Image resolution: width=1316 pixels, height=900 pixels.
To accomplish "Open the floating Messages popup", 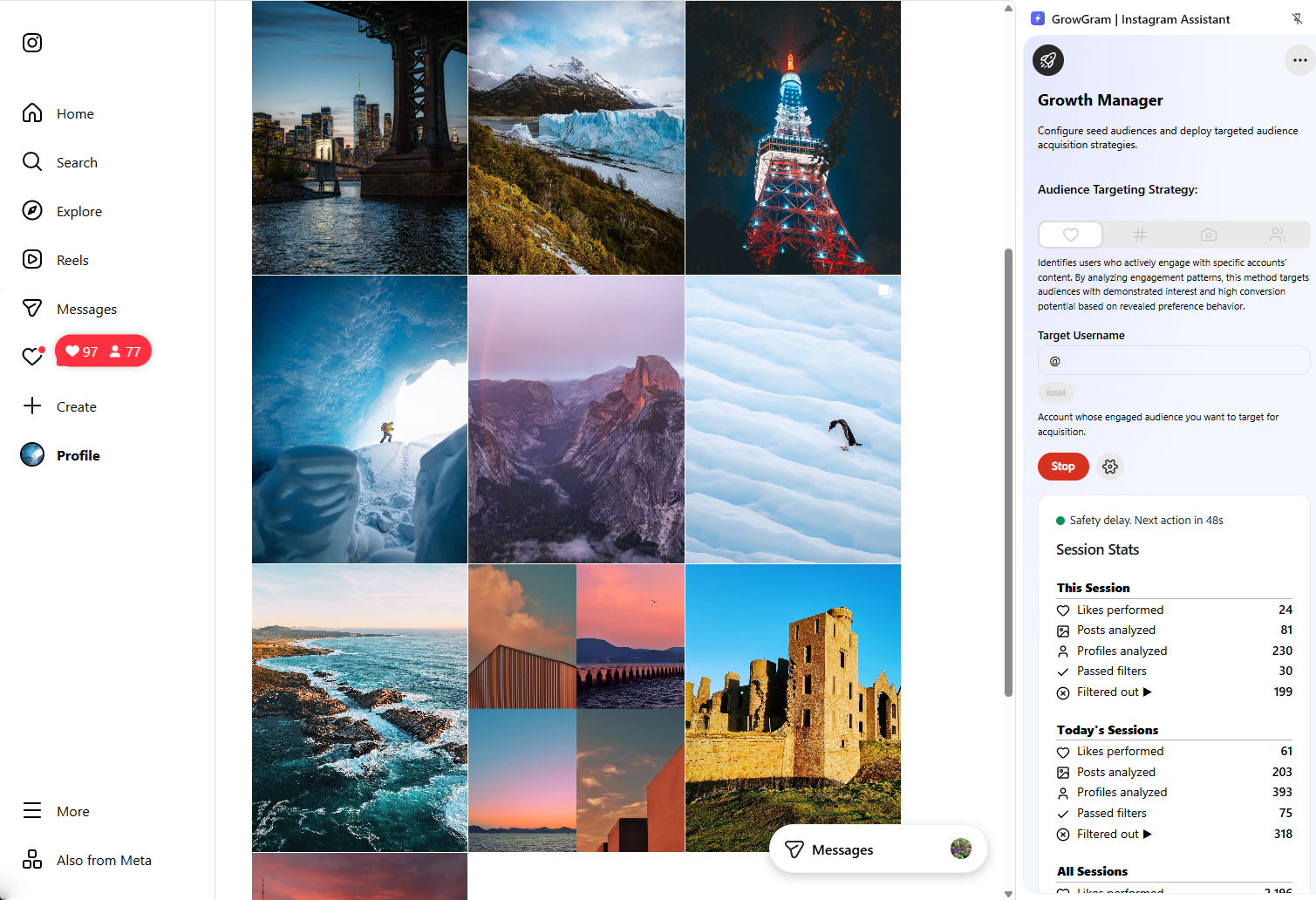I will coord(878,849).
